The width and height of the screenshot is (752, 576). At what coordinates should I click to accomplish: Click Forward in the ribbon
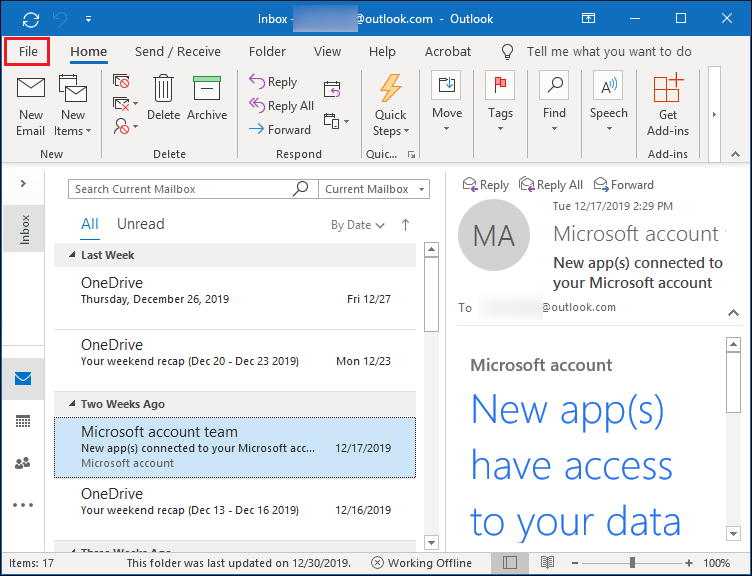(x=280, y=129)
